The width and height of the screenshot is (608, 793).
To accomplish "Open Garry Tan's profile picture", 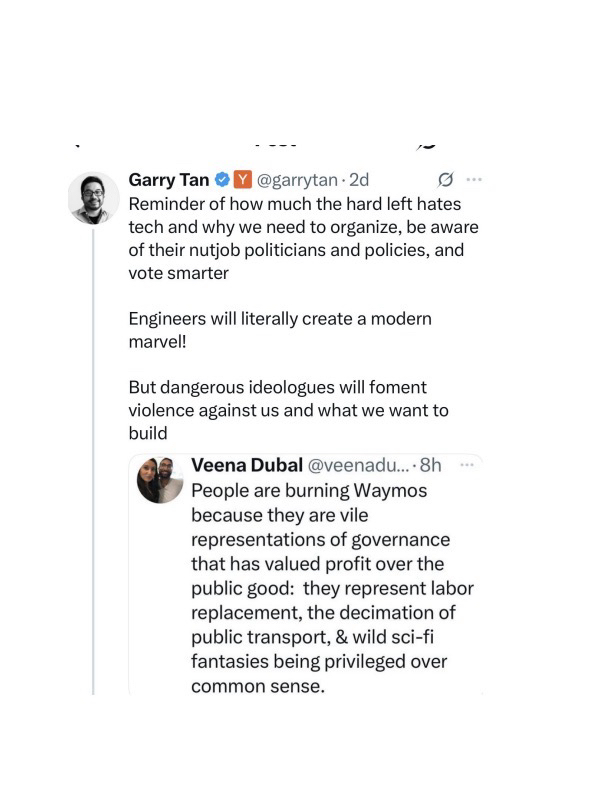I will tap(93, 197).
